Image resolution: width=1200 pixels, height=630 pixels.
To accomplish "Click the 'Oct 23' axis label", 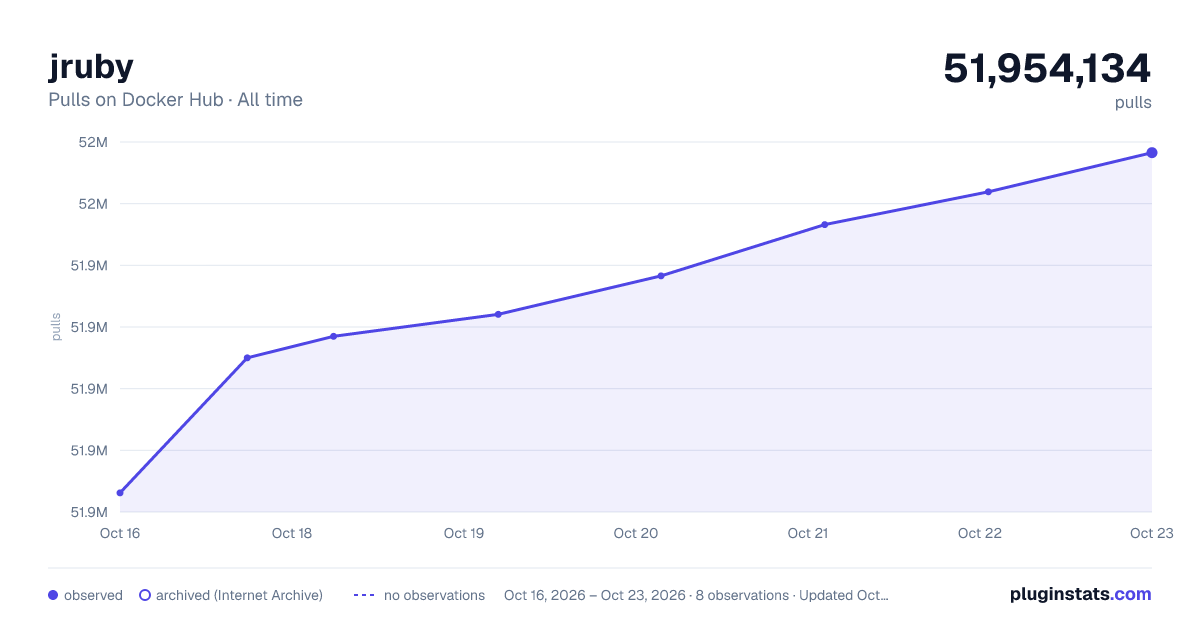I will pyautogui.click(x=1151, y=533).
